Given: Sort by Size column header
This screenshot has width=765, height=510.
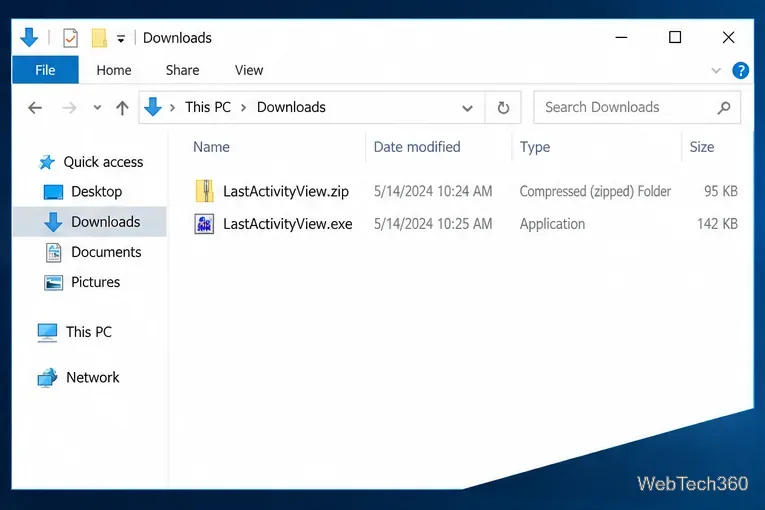Looking at the screenshot, I should (702, 147).
